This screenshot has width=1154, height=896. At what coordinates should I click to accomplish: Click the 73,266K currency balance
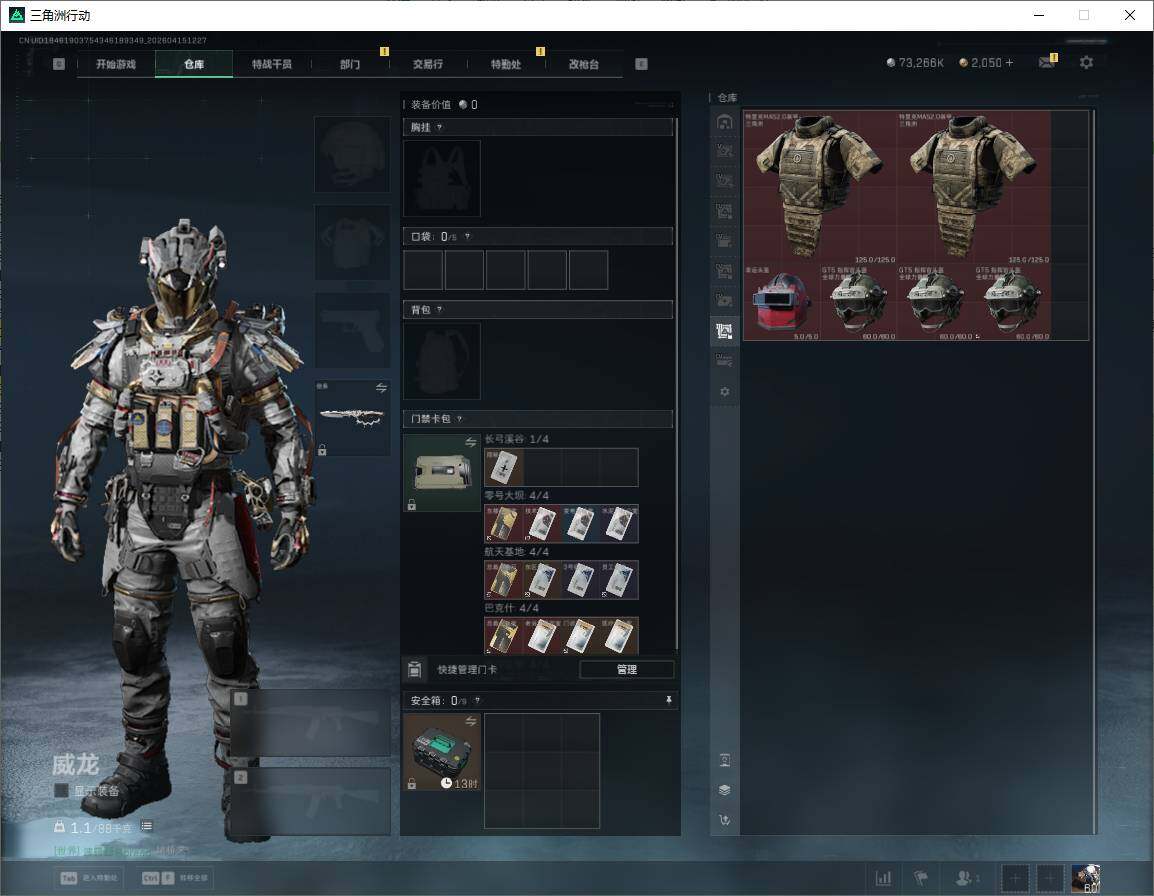coord(915,63)
